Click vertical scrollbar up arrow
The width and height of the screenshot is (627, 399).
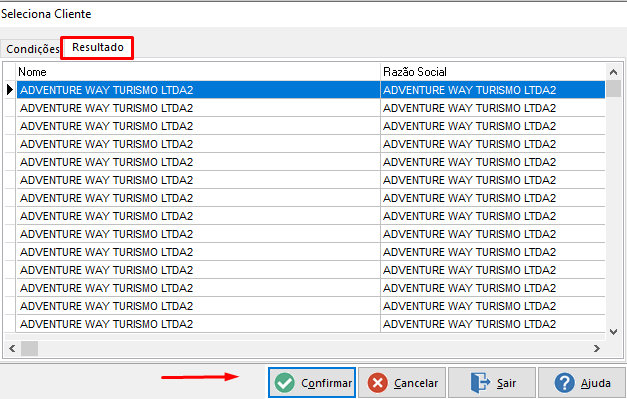coord(613,72)
